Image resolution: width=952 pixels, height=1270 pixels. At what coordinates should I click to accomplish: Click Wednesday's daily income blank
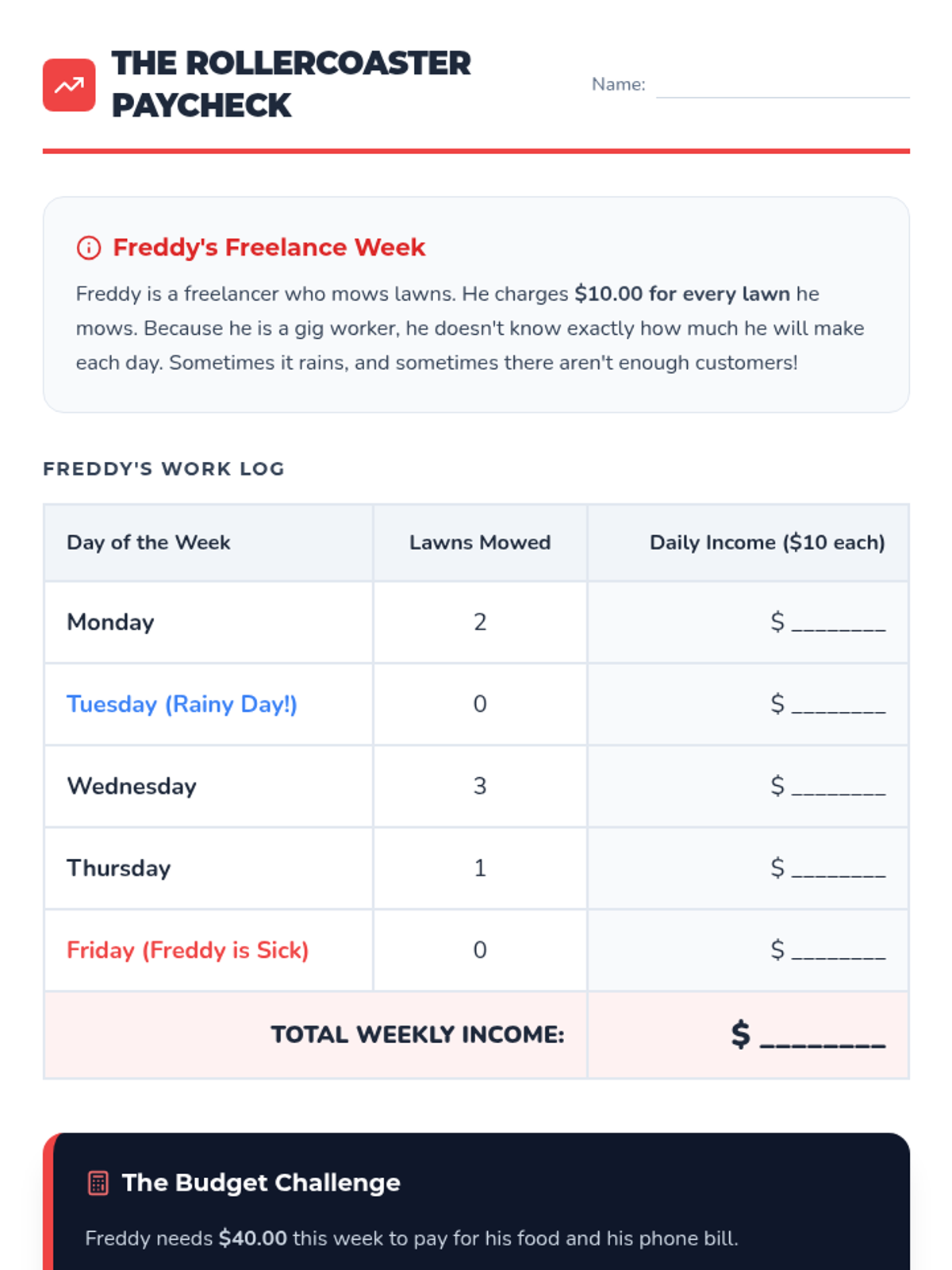coord(838,787)
